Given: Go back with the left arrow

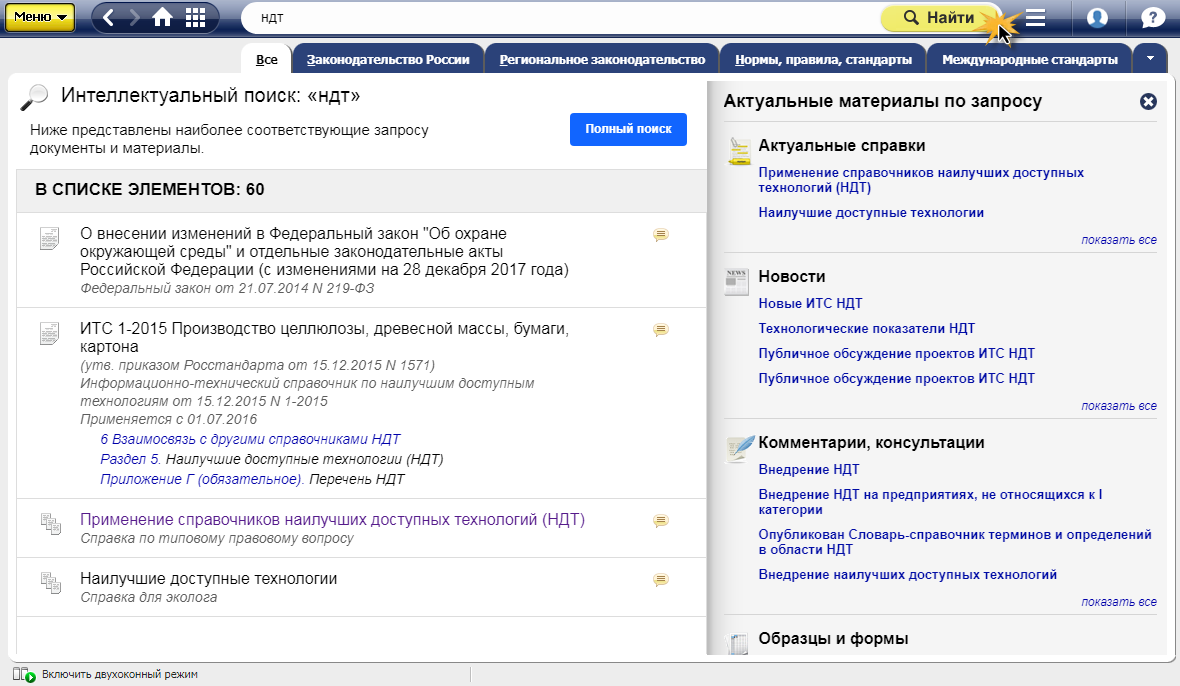Looking at the screenshot, I should pos(109,17).
